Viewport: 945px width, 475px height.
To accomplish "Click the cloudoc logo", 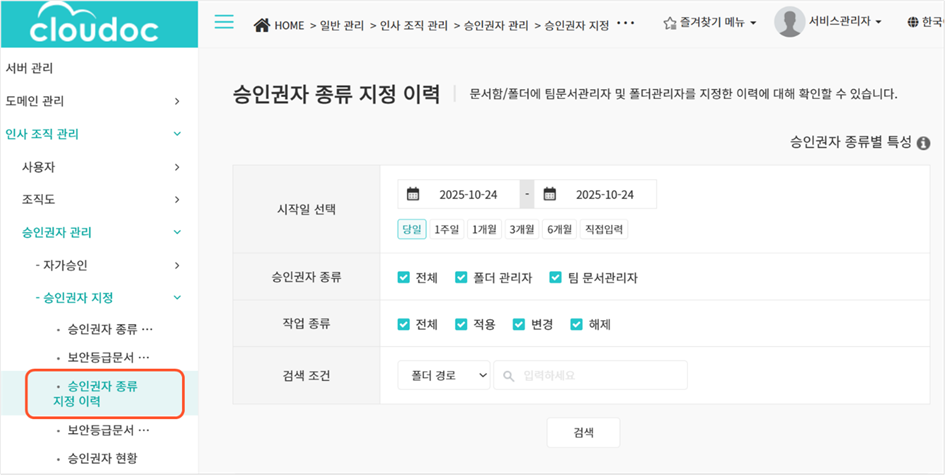I will [94, 27].
